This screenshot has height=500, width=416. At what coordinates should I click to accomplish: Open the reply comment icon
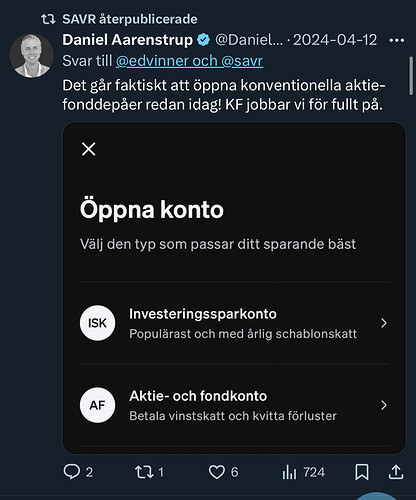(72, 472)
